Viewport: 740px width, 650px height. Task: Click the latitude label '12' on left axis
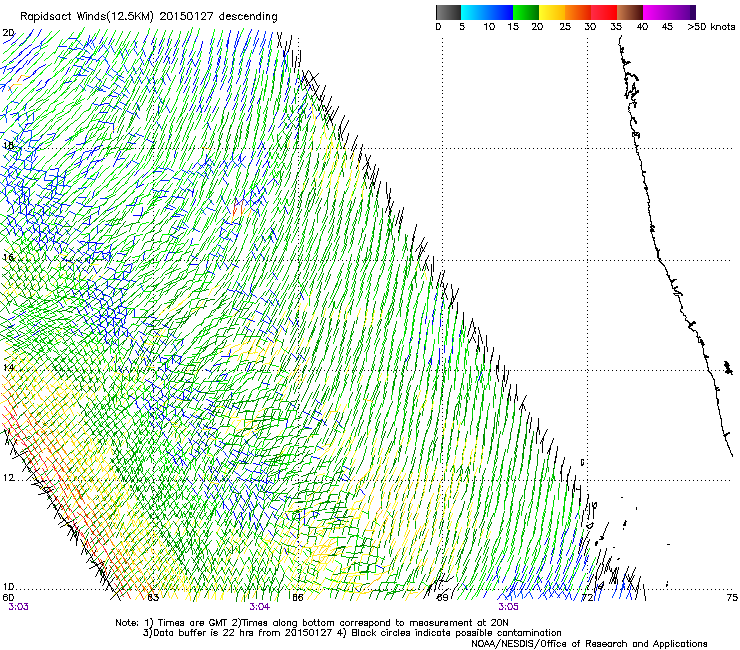(8, 478)
